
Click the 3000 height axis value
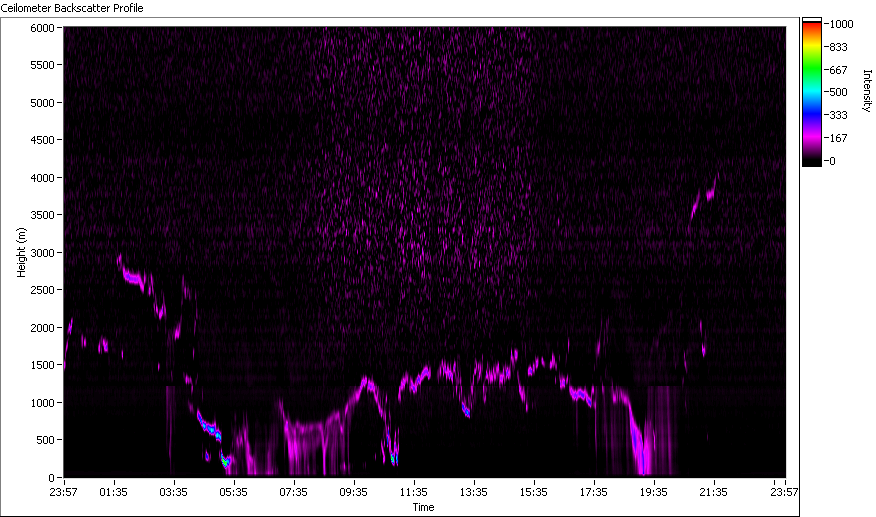click(x=42, y=253)
